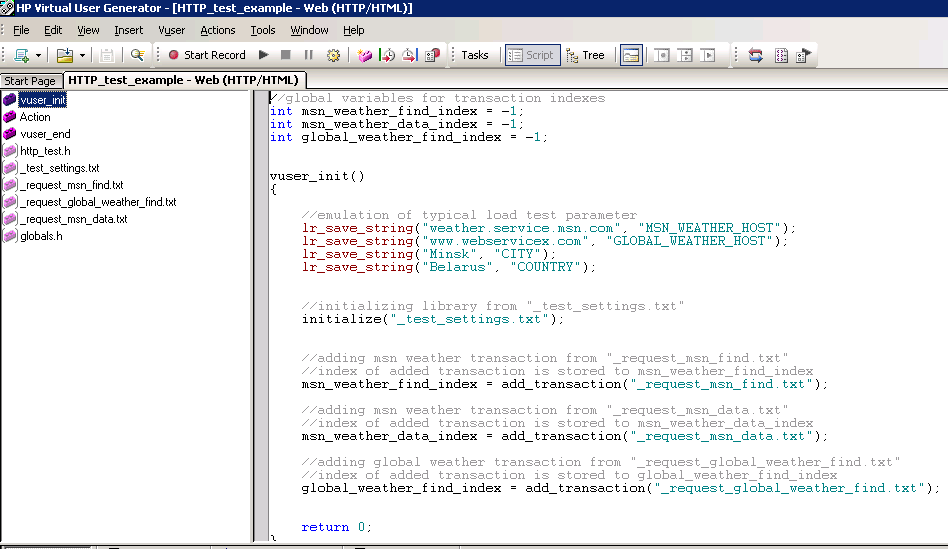
Task: Click the code editor's left gray margin bar
Action: coord(261,316)
